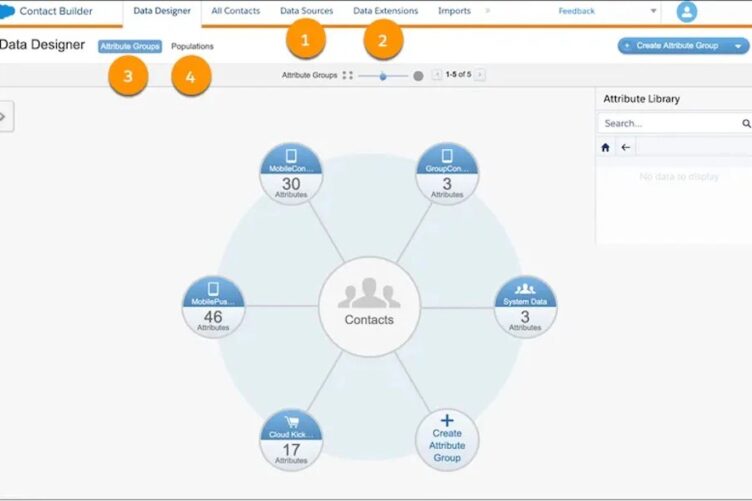Viewport: 752px width, 501px height.
Task: Click the Attribute Library back arrow
Action: coord(626,147)
